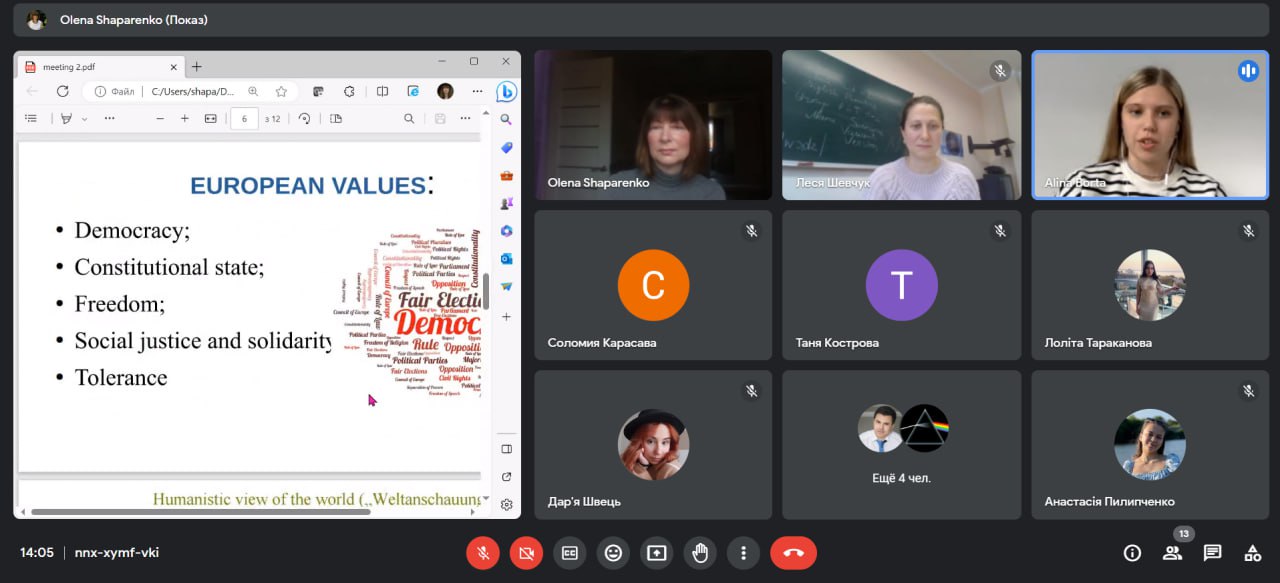The height and width of the screenshot is (583, 1280).
Task: Raise your hand in the meeting
Action: (x=700, y=552)
